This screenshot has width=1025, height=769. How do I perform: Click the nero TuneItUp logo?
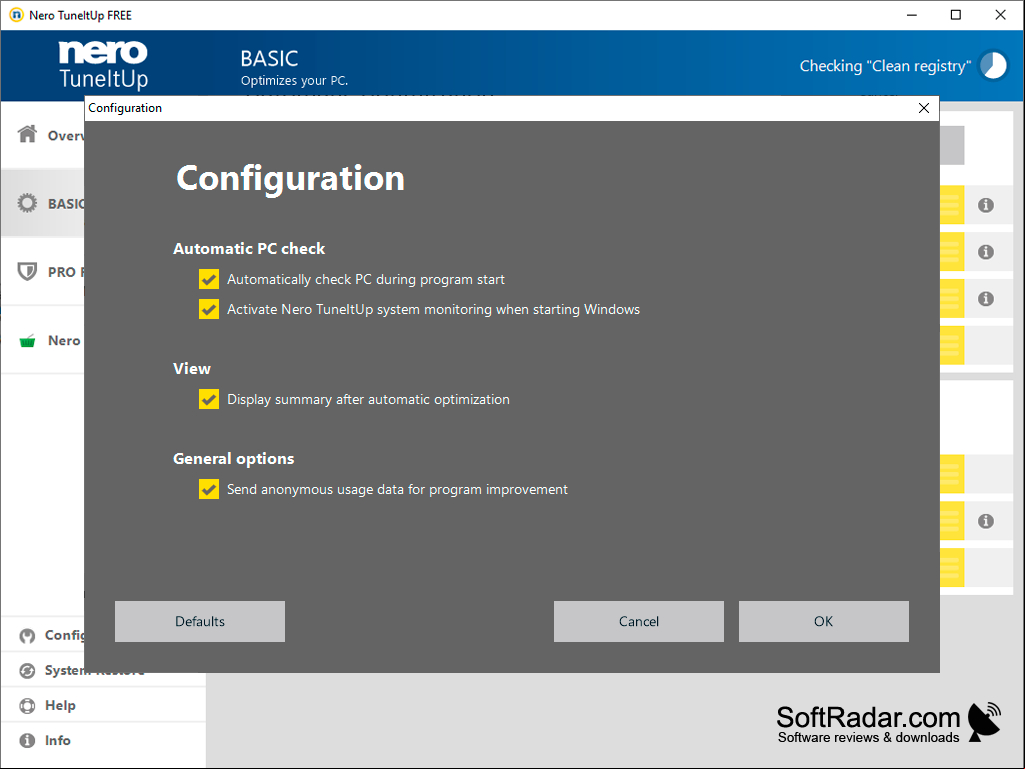[x=103, y=64]
